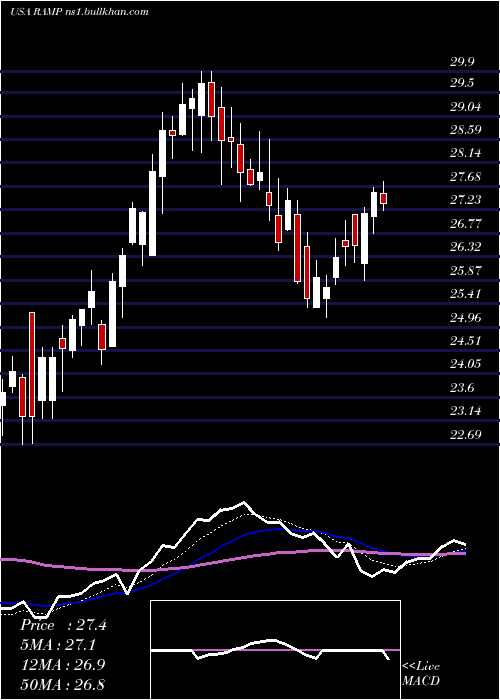
Task: Click inside the Live MACD inset chart
Action: [275, 650]
